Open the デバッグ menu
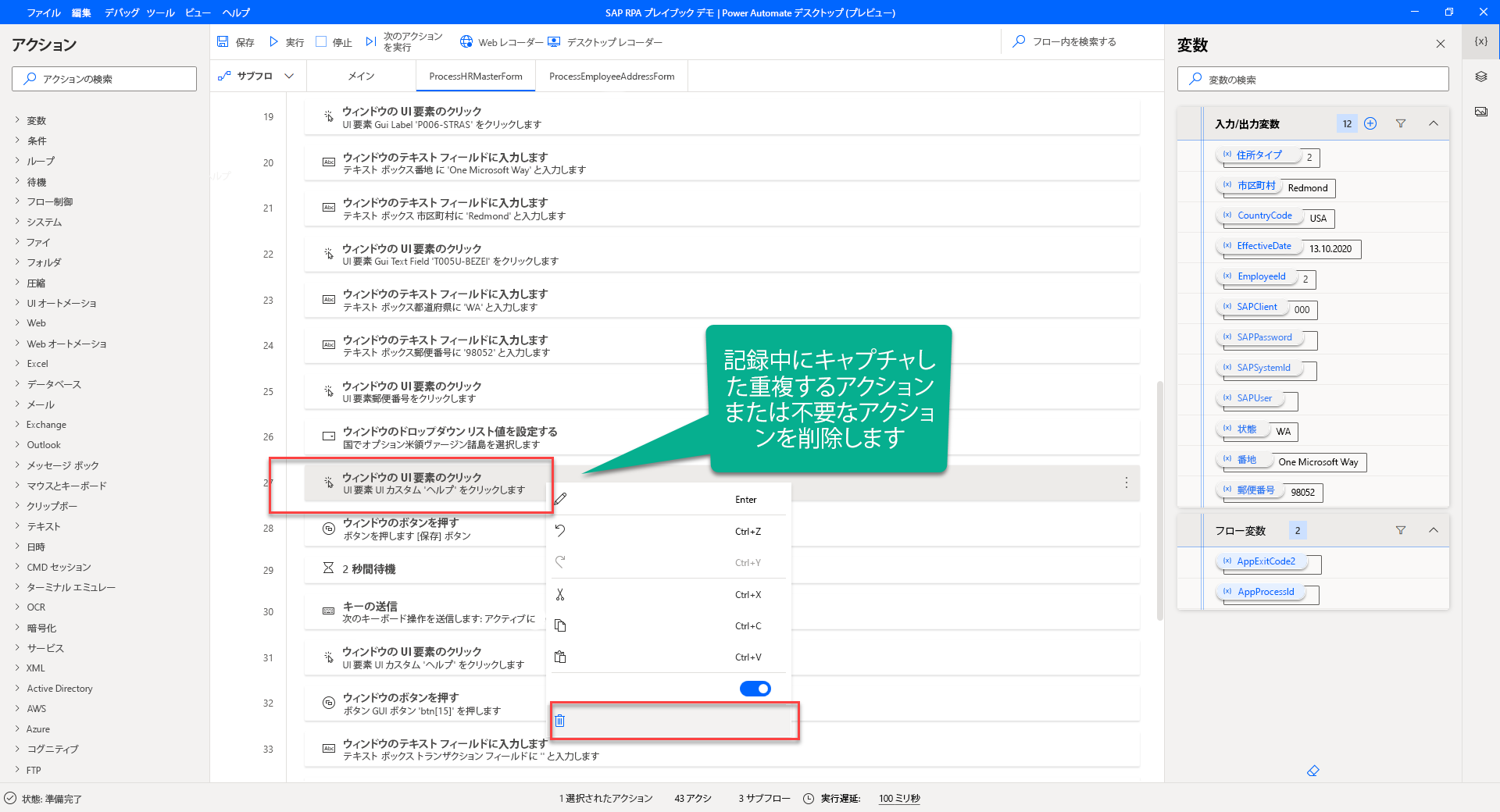1500x812 pixels. point(122,12)
